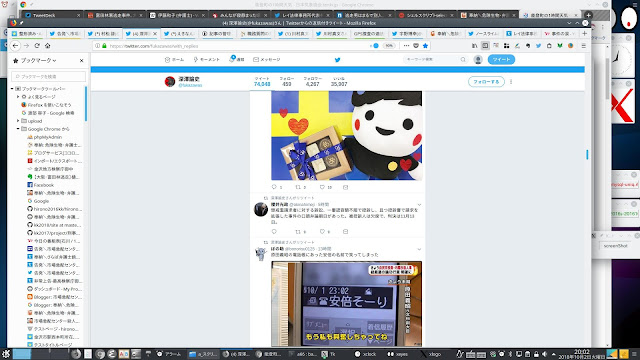Click the Pocket save icon in the address bar
The width and height of the screenshot is (640, 360).
pyautogui.click(x=416, y=46)
